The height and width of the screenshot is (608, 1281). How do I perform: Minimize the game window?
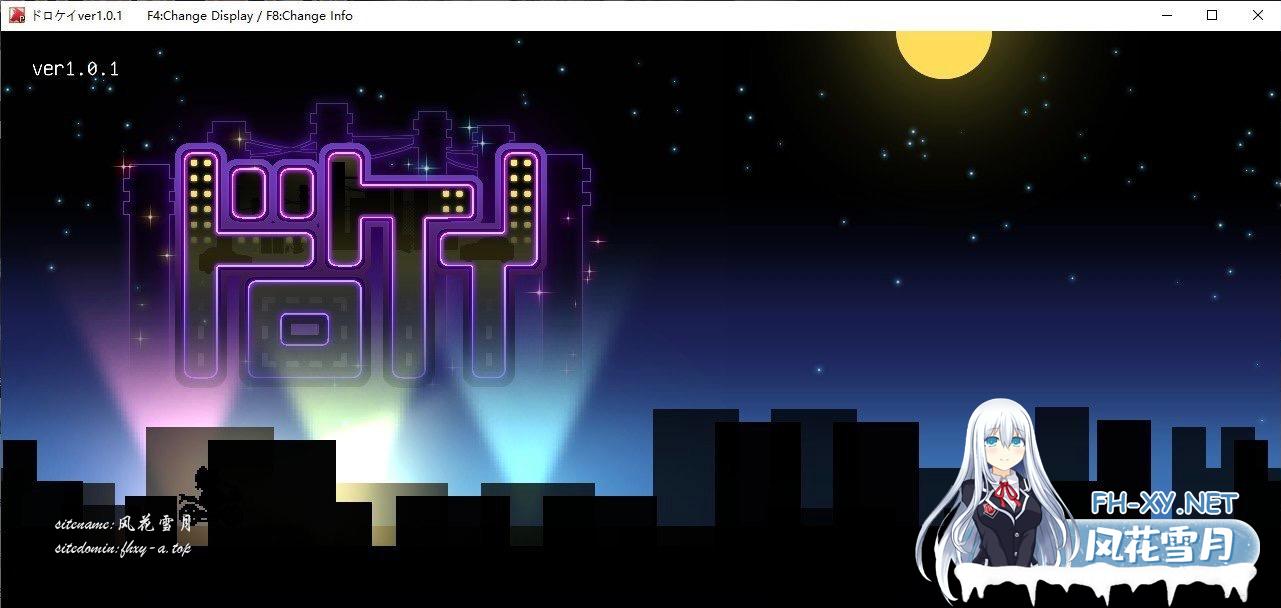pyautogui.click(x=1165, y=15)
